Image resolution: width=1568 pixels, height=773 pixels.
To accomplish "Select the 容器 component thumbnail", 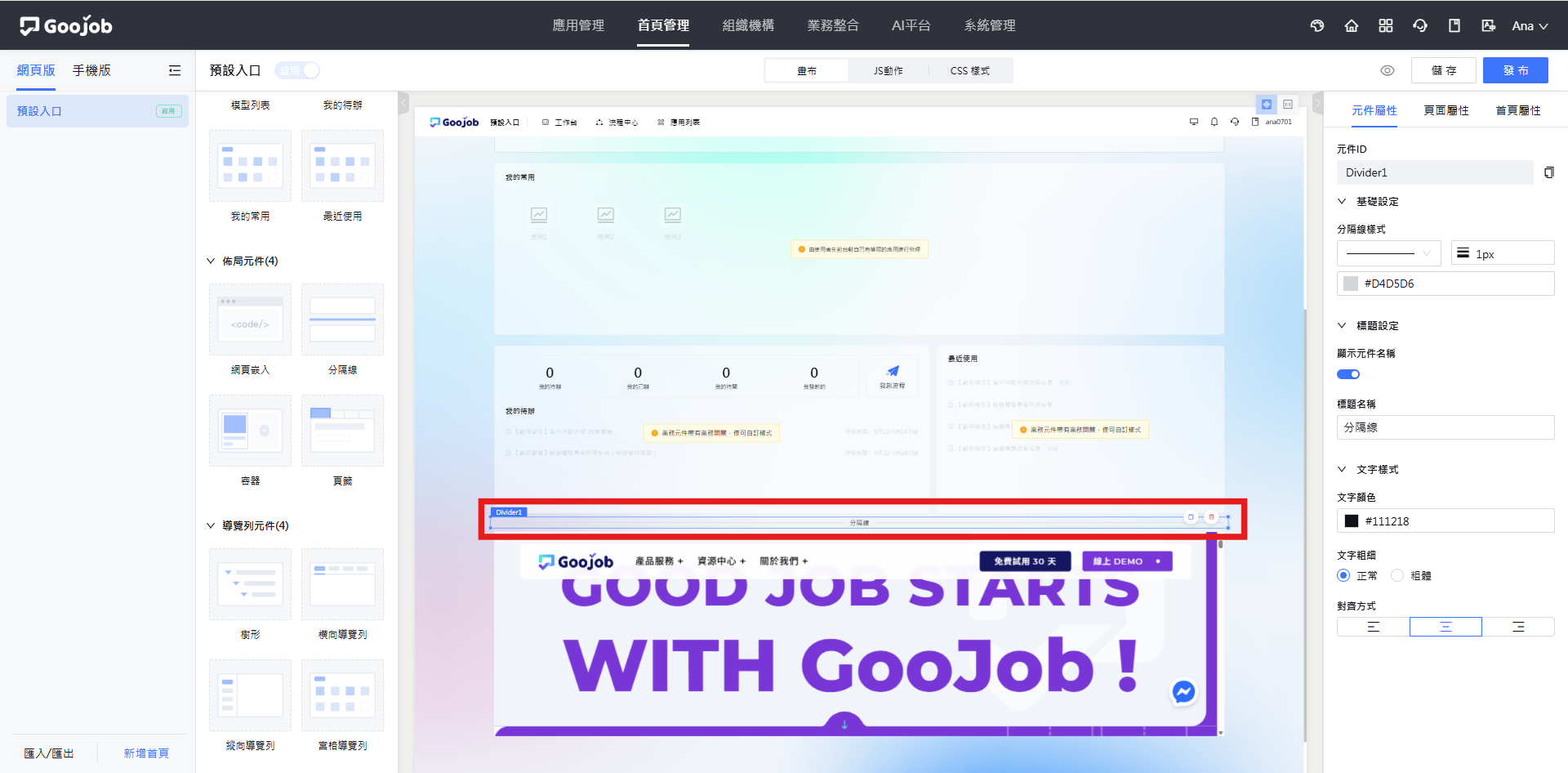I will point(250,431).
